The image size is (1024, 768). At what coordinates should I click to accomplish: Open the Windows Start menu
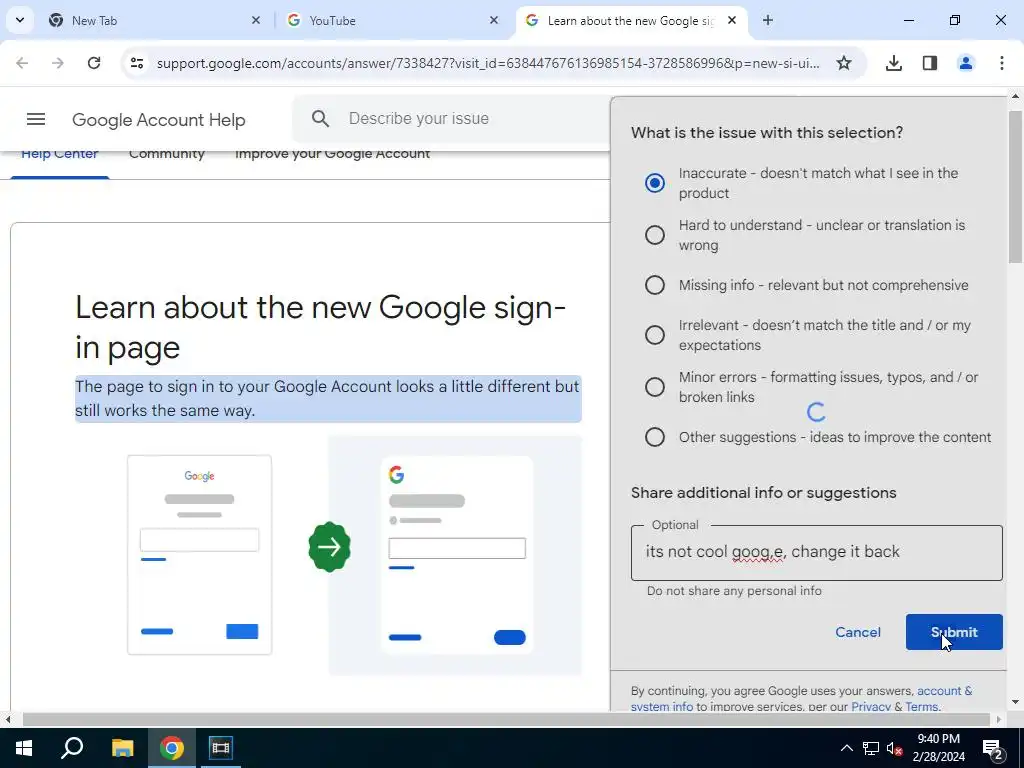click(x=24, y=748)
